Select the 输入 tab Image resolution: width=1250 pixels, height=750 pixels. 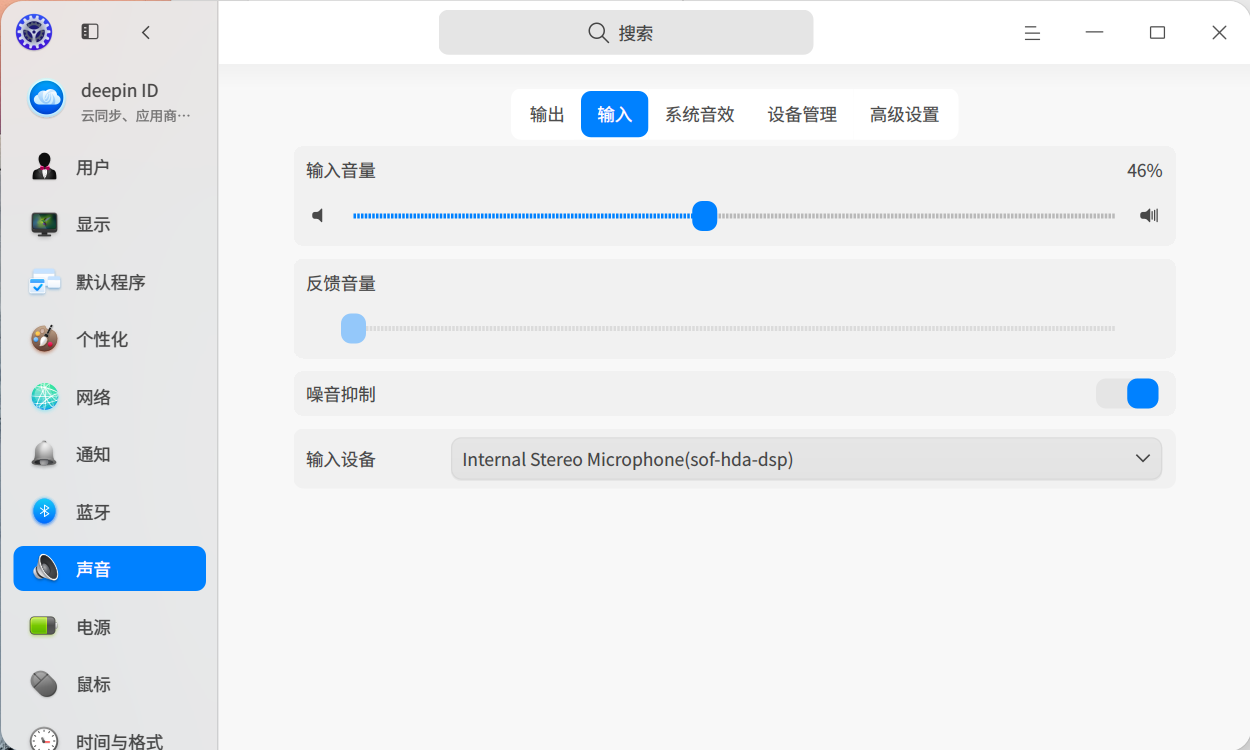pyautogui.click(x=614, y=114)
